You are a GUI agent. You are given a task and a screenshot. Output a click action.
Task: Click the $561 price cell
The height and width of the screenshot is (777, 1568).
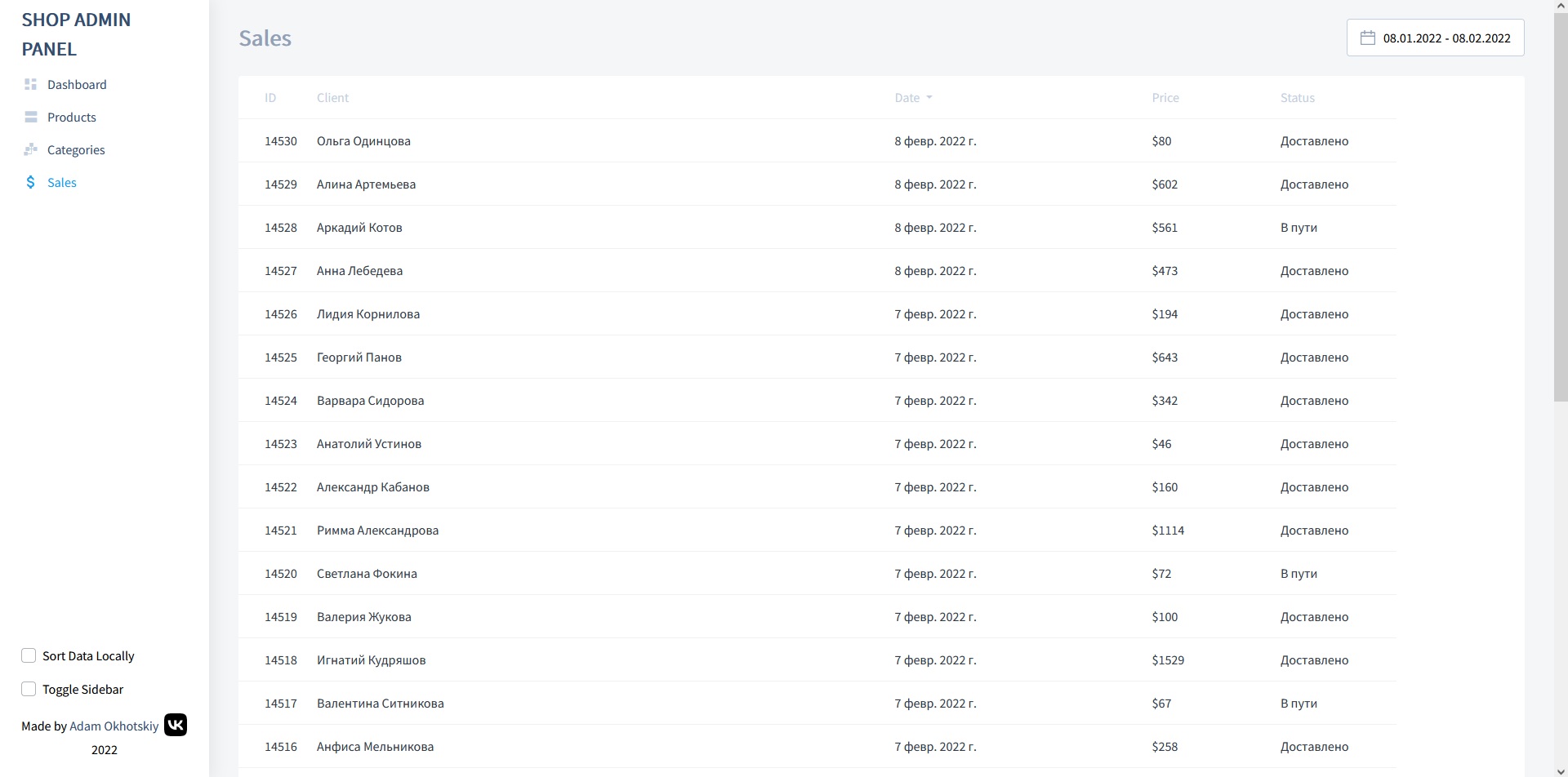[x=1165, y=228]
